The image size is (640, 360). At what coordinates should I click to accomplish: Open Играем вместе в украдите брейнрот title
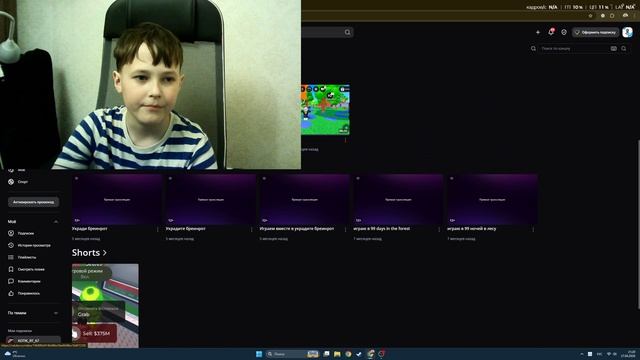pos(297,229)
